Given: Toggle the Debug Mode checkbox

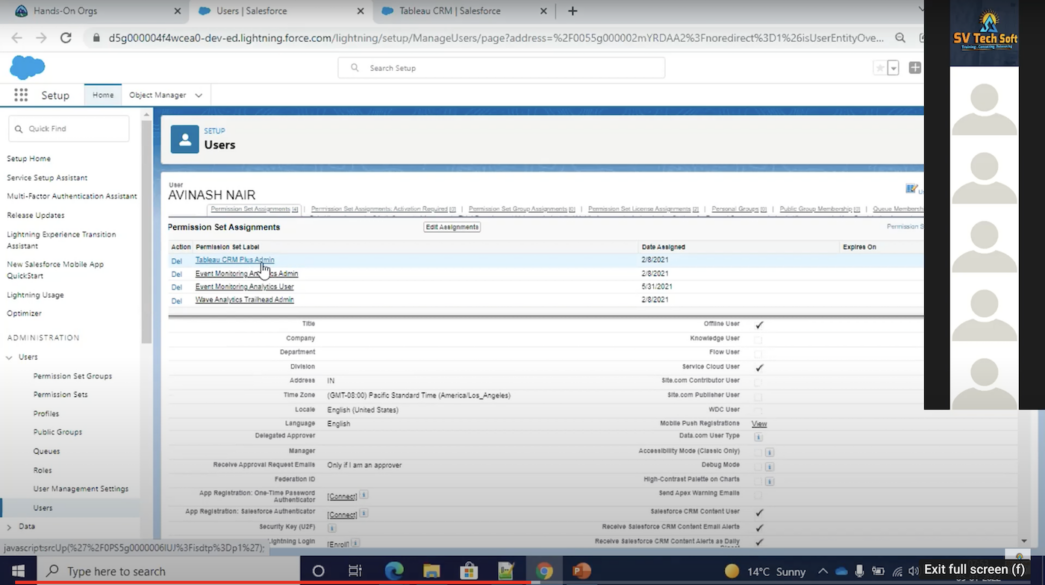Looking at the screenshot, I should point(757,464).
